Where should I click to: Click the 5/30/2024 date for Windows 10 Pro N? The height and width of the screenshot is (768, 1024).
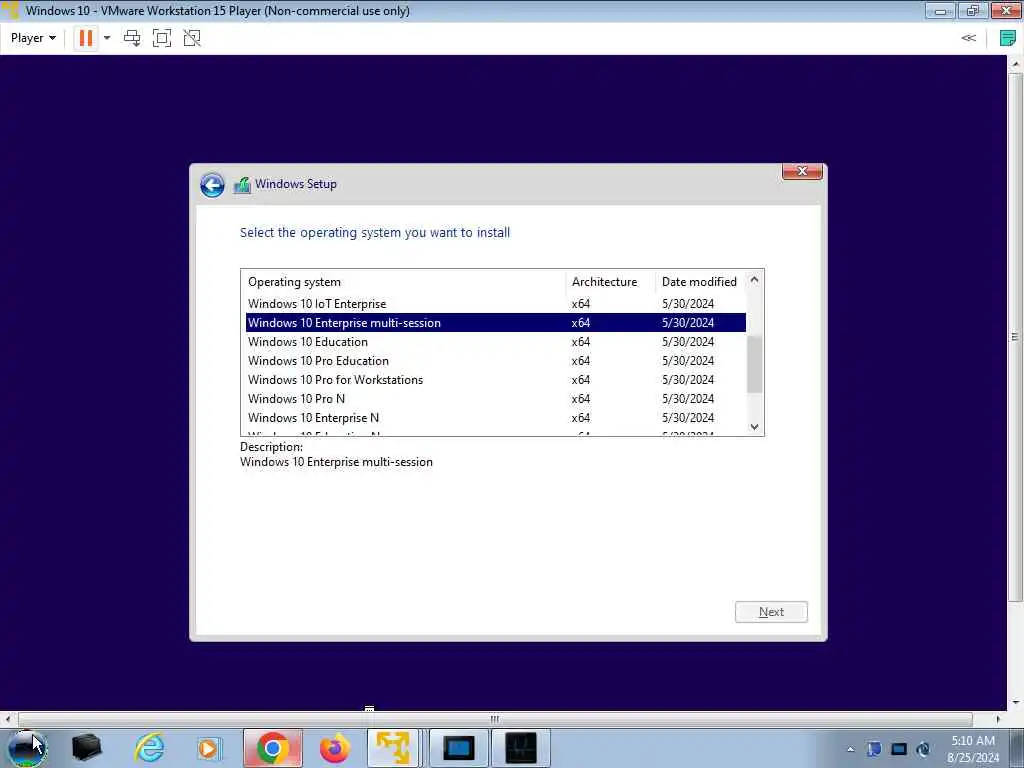[688, 398]
